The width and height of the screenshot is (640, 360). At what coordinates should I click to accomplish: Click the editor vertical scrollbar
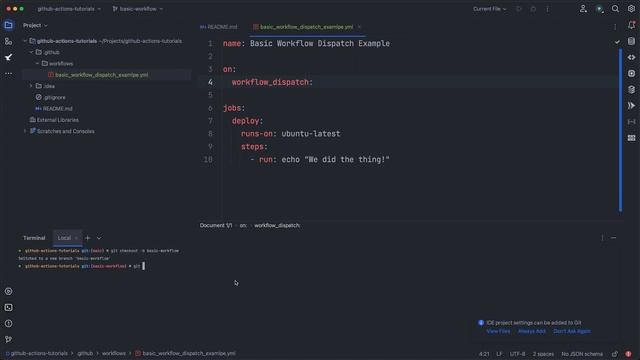coord(620,130)
